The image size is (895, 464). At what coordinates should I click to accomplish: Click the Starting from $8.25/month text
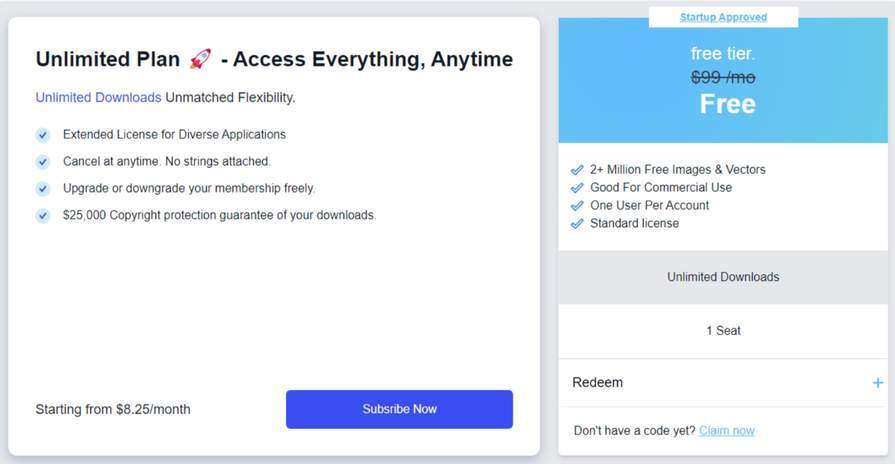[113, 409]
